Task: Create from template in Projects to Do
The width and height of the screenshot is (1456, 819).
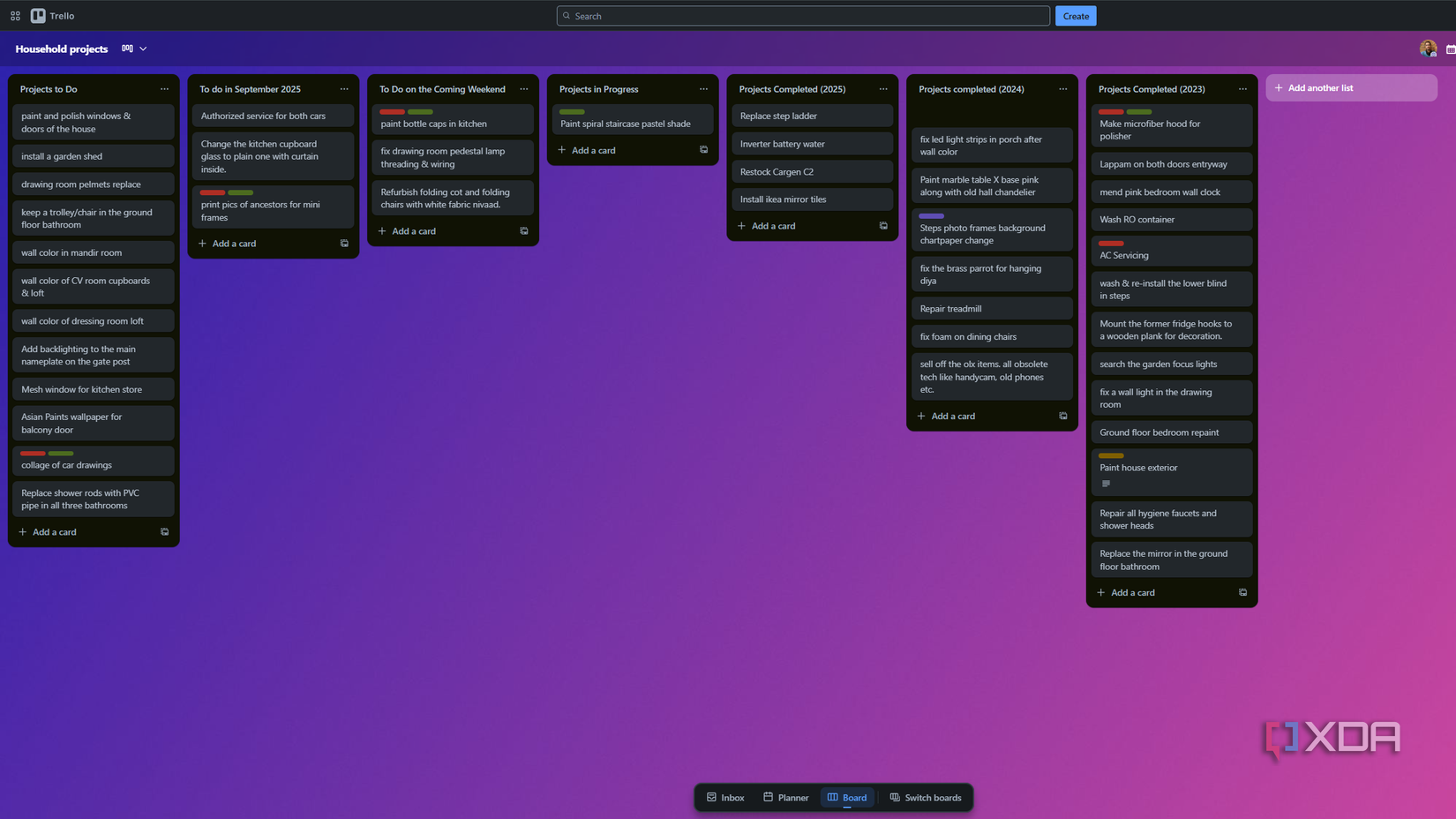Action: pyautogui.click(x=164, y=532)
